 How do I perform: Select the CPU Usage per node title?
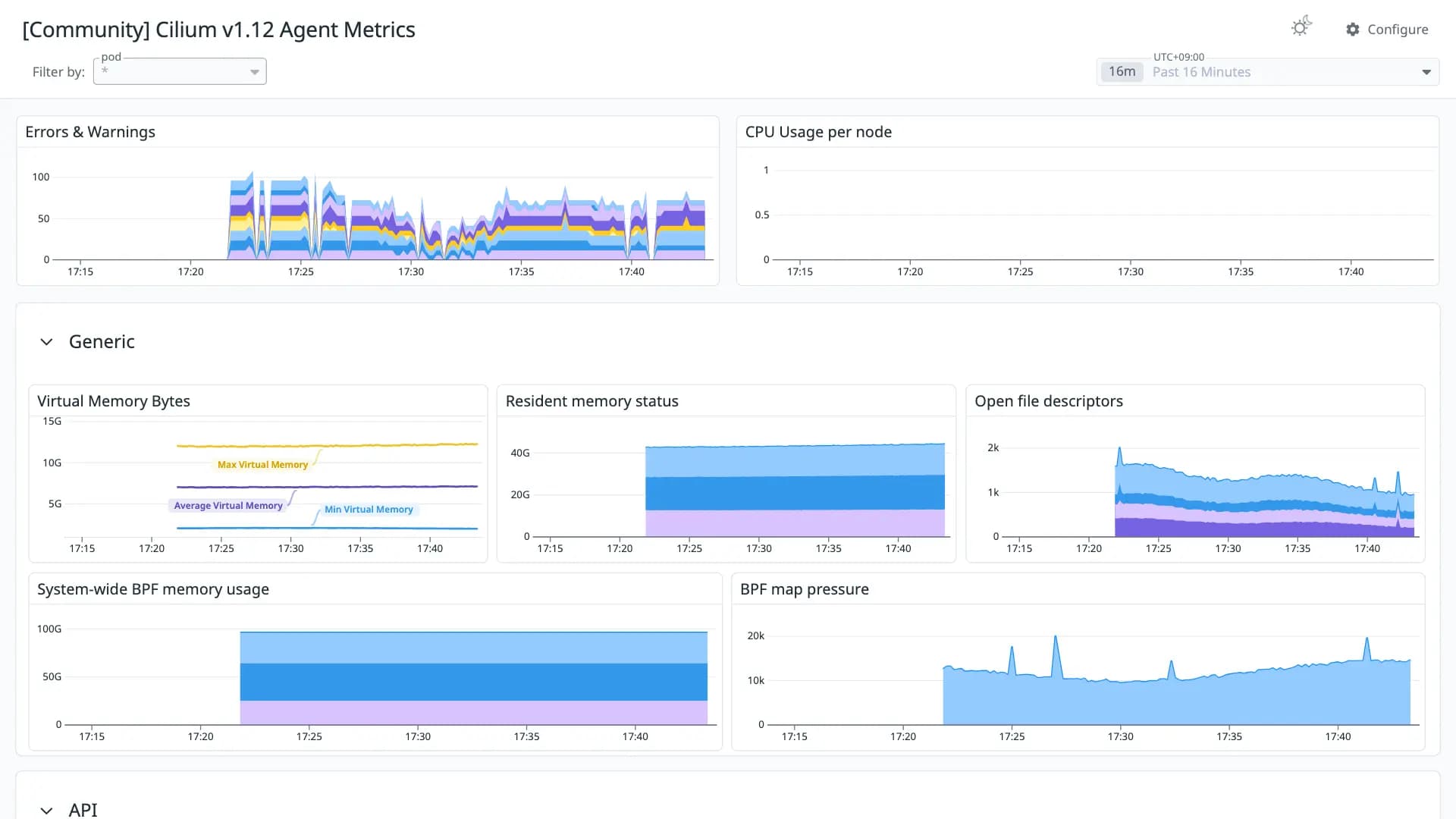click(x=818, y=132)
